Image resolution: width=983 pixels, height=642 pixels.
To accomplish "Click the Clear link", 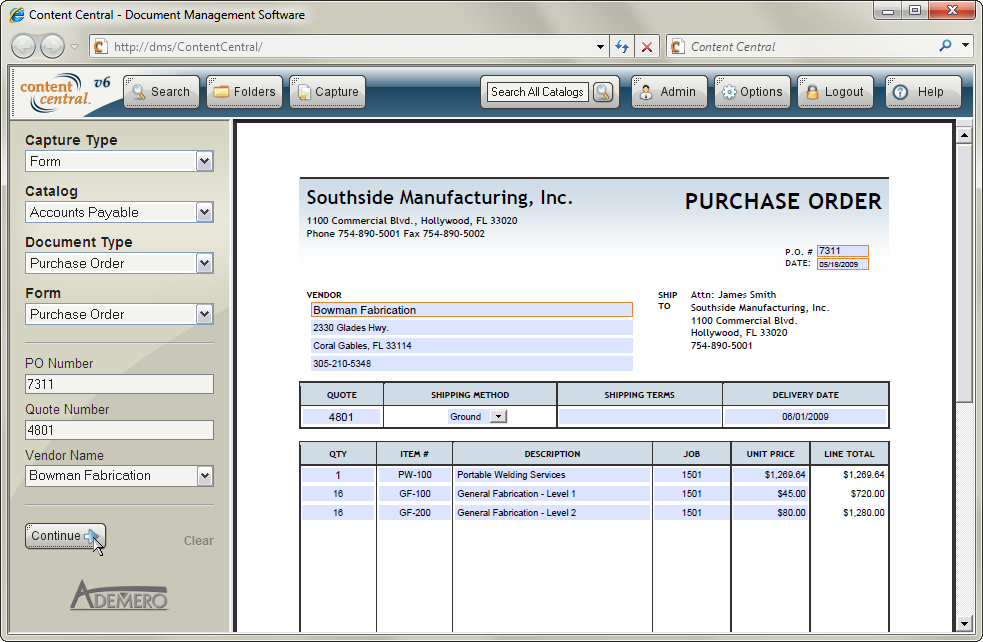I will click(199, 540).
